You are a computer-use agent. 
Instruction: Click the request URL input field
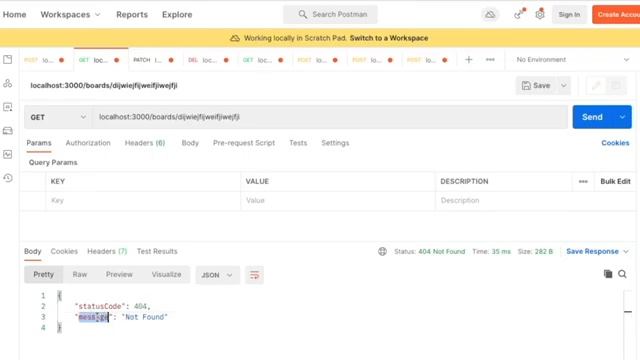330,117
